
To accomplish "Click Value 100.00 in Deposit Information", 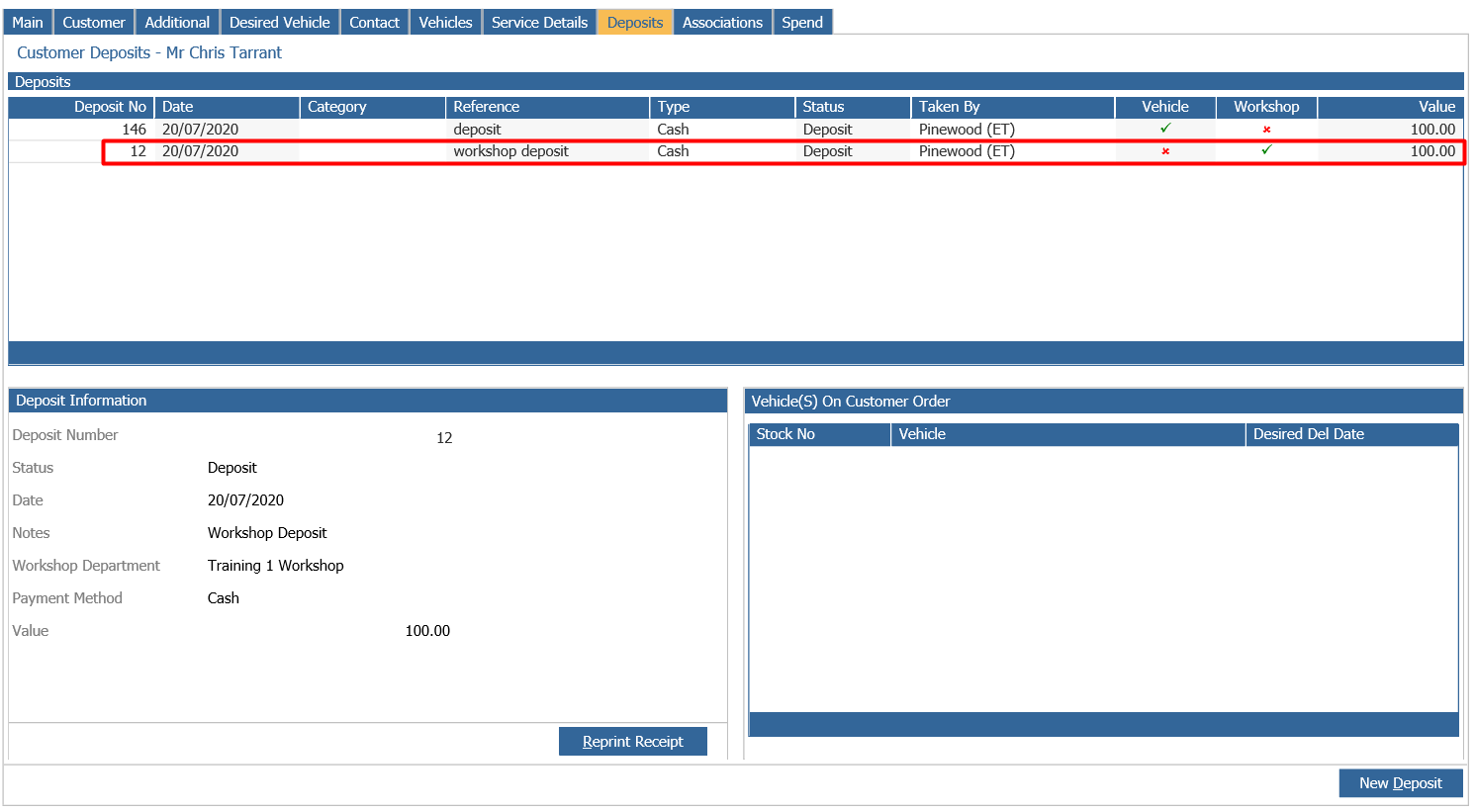I will [x=427, y=631].
